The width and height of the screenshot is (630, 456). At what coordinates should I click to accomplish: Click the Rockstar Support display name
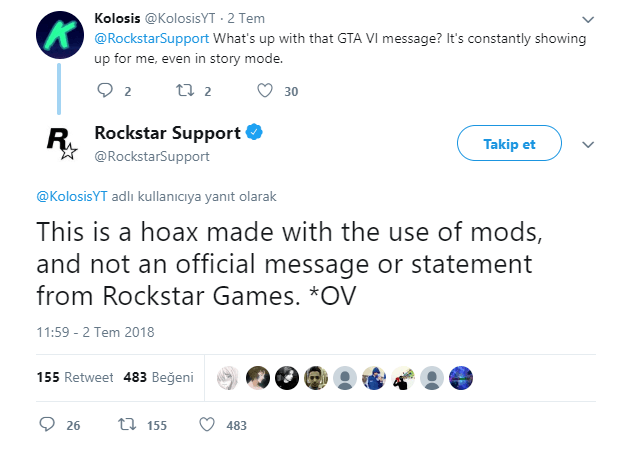167,134
